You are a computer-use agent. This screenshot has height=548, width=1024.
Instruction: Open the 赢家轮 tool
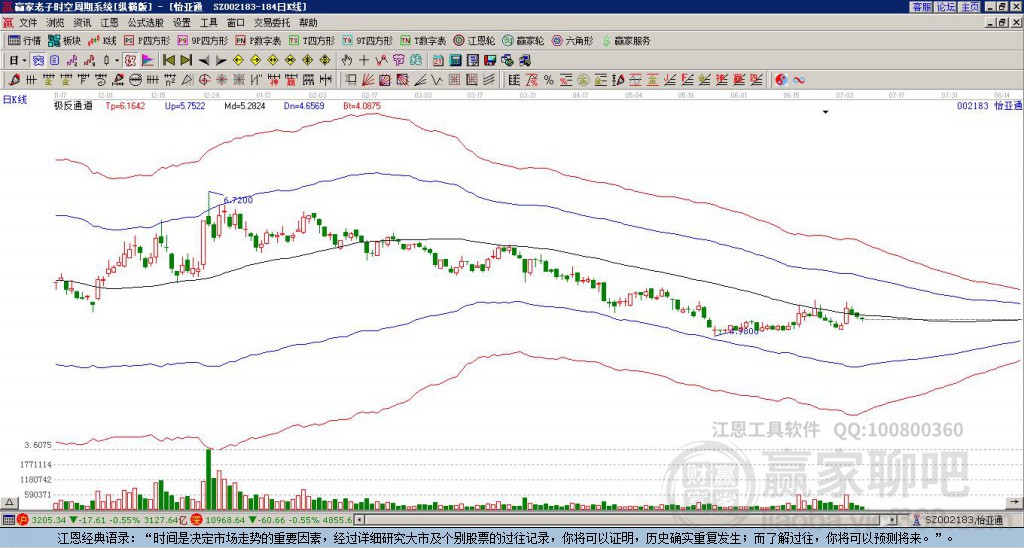(523, 40)
